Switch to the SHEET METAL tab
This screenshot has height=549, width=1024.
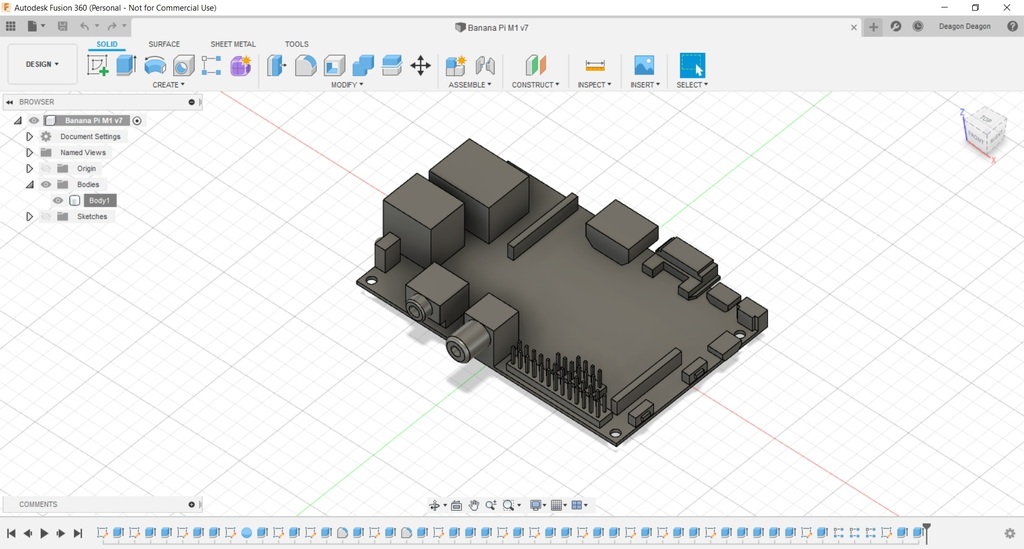point(233,44)
